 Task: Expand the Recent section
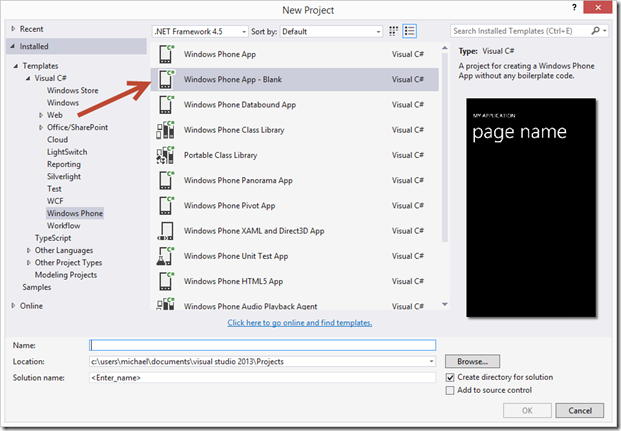(x=13, y=29)
